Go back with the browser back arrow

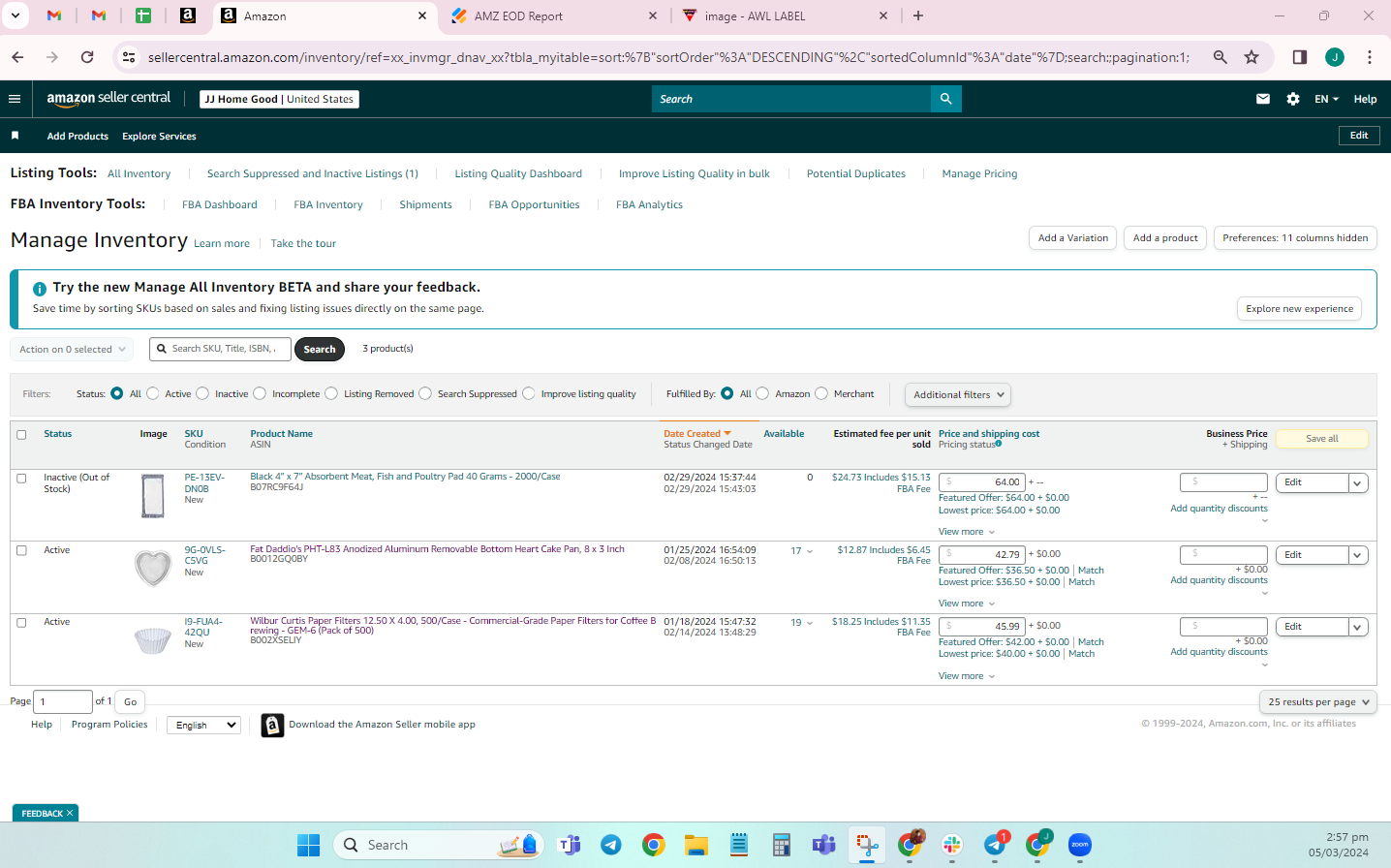[17, 57]
